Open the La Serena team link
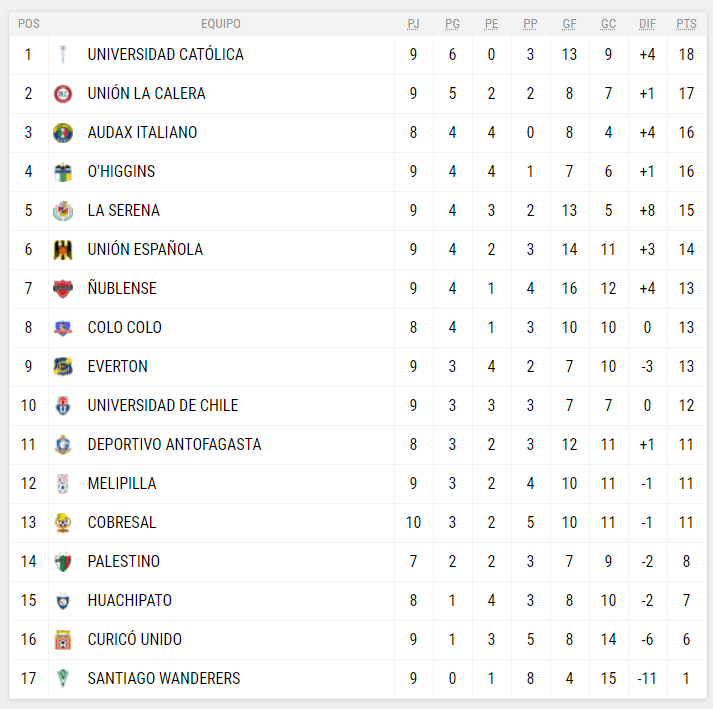The height and width of the screenshot is (709, 713). tap(123, 211)
